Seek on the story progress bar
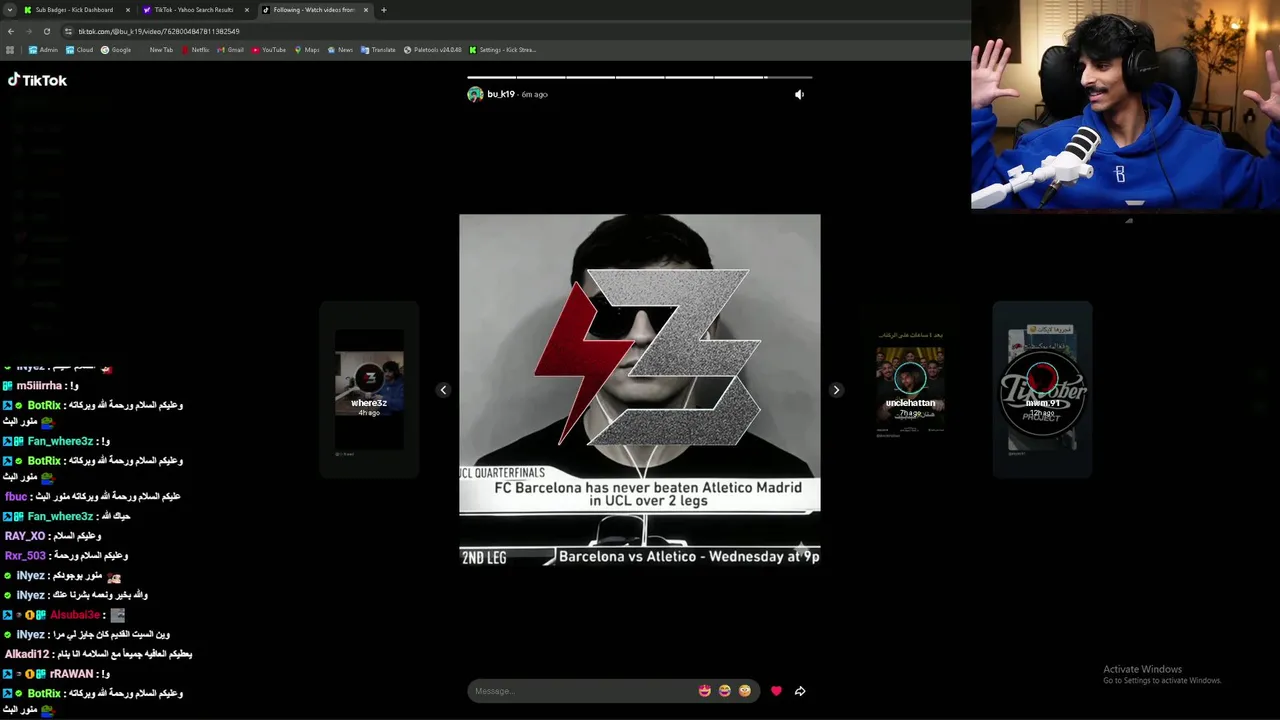The image size is (1280, 720). (x=640, y=77)
